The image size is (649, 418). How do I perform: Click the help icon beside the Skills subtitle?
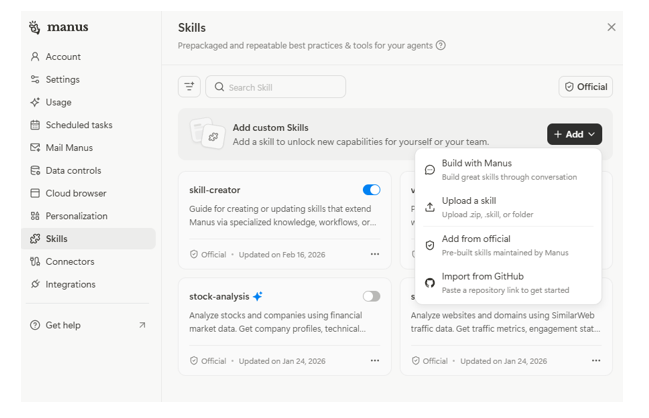tap(441, 46)
